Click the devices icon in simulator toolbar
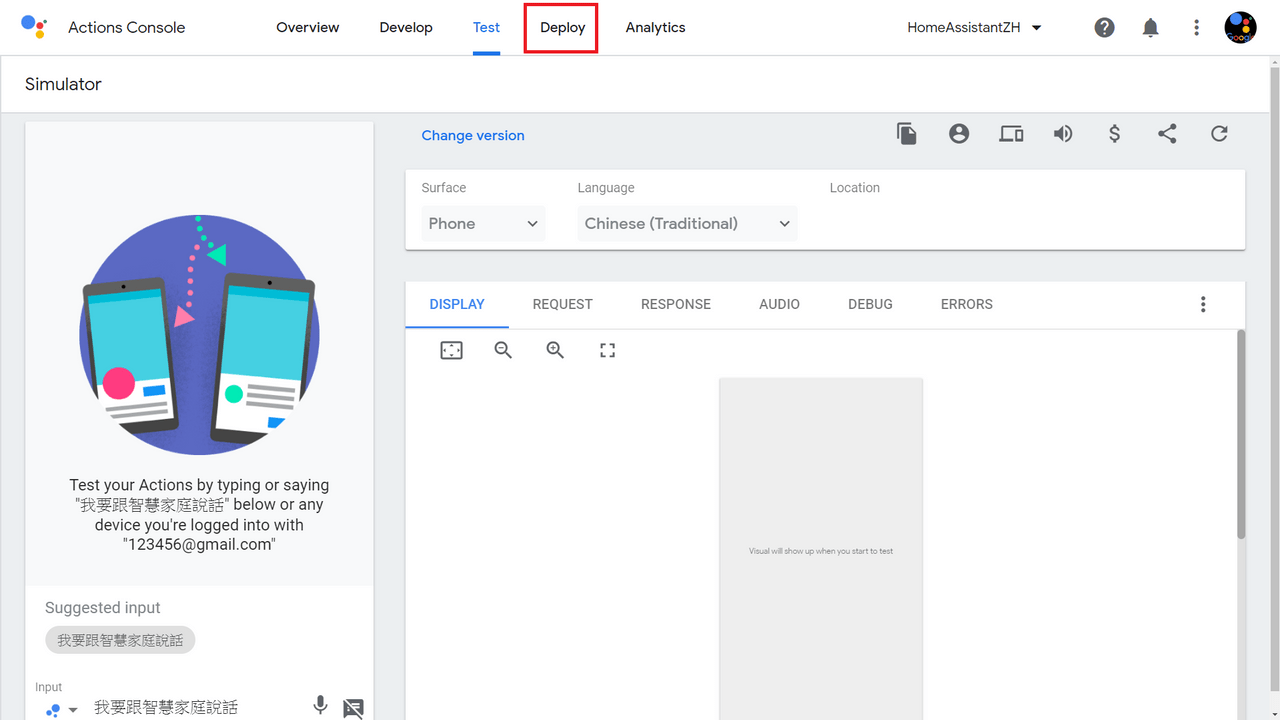Image resolution: width=1280 pixels, height=720 pixels. [x=1011, y=133]
